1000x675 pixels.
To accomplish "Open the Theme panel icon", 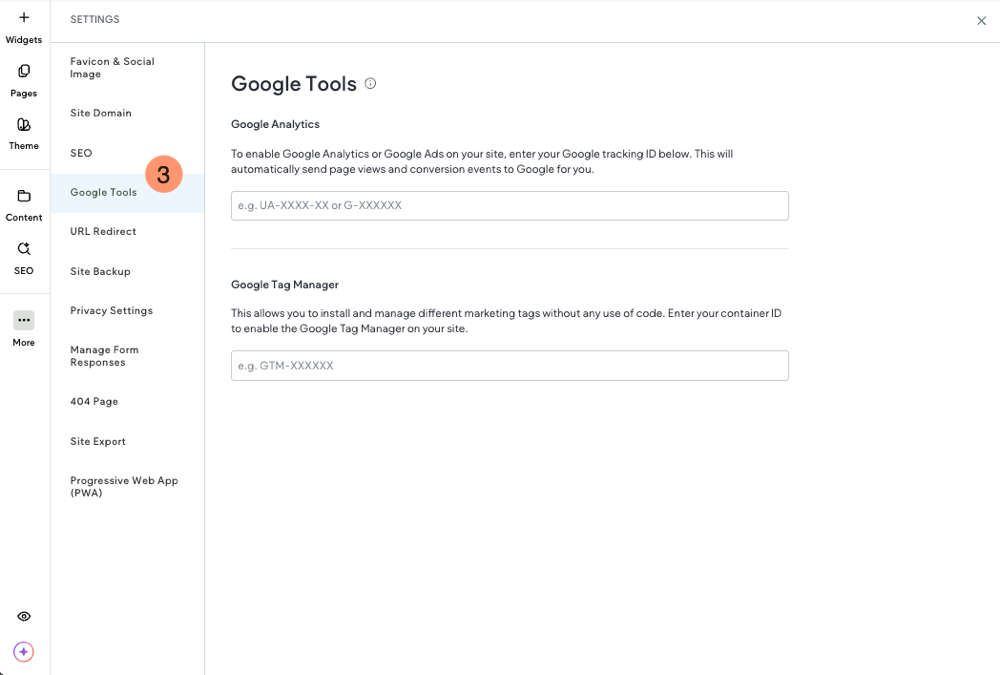I will [24, 125].
